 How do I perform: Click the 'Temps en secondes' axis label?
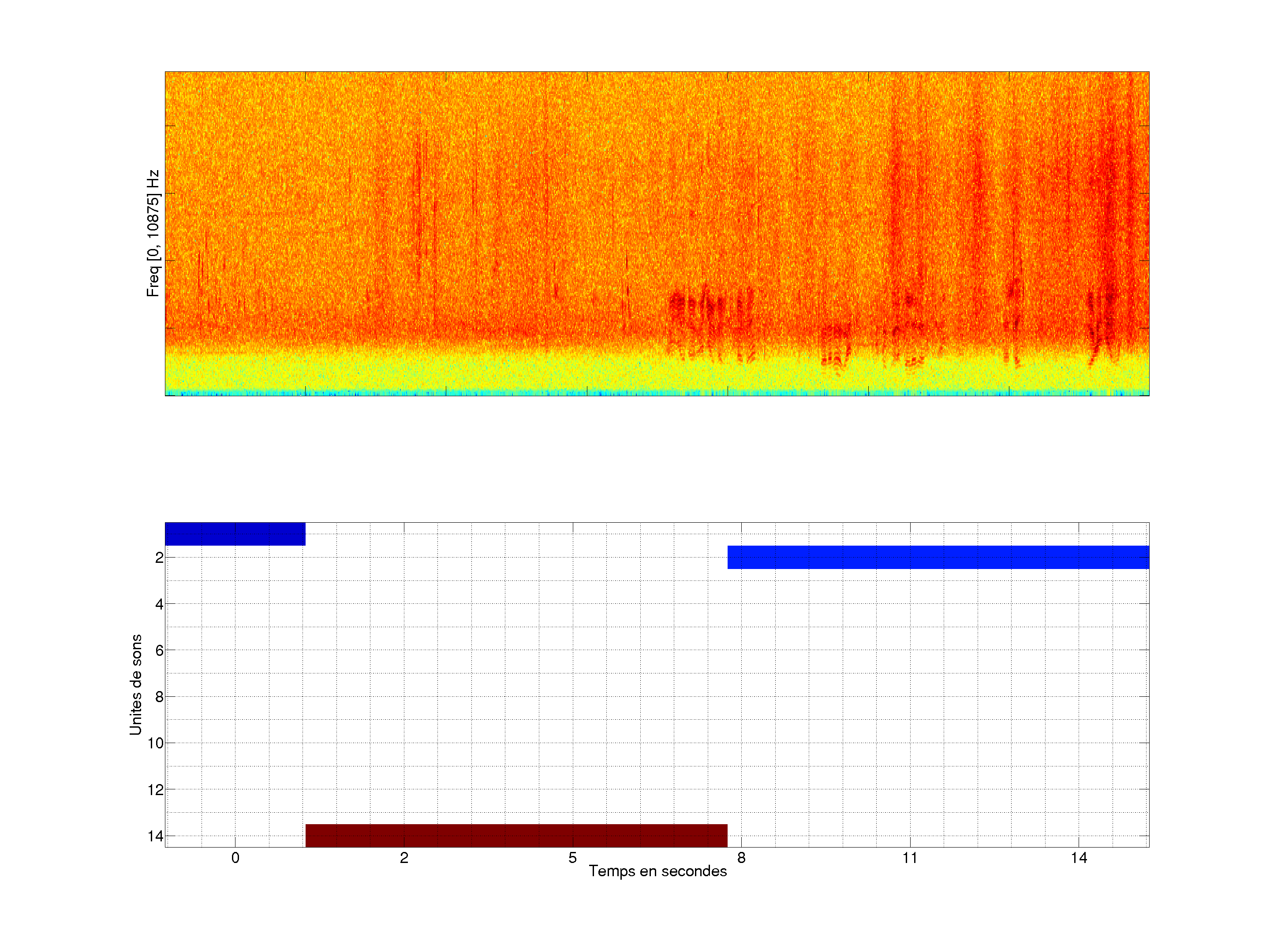(x=657, y=871)
